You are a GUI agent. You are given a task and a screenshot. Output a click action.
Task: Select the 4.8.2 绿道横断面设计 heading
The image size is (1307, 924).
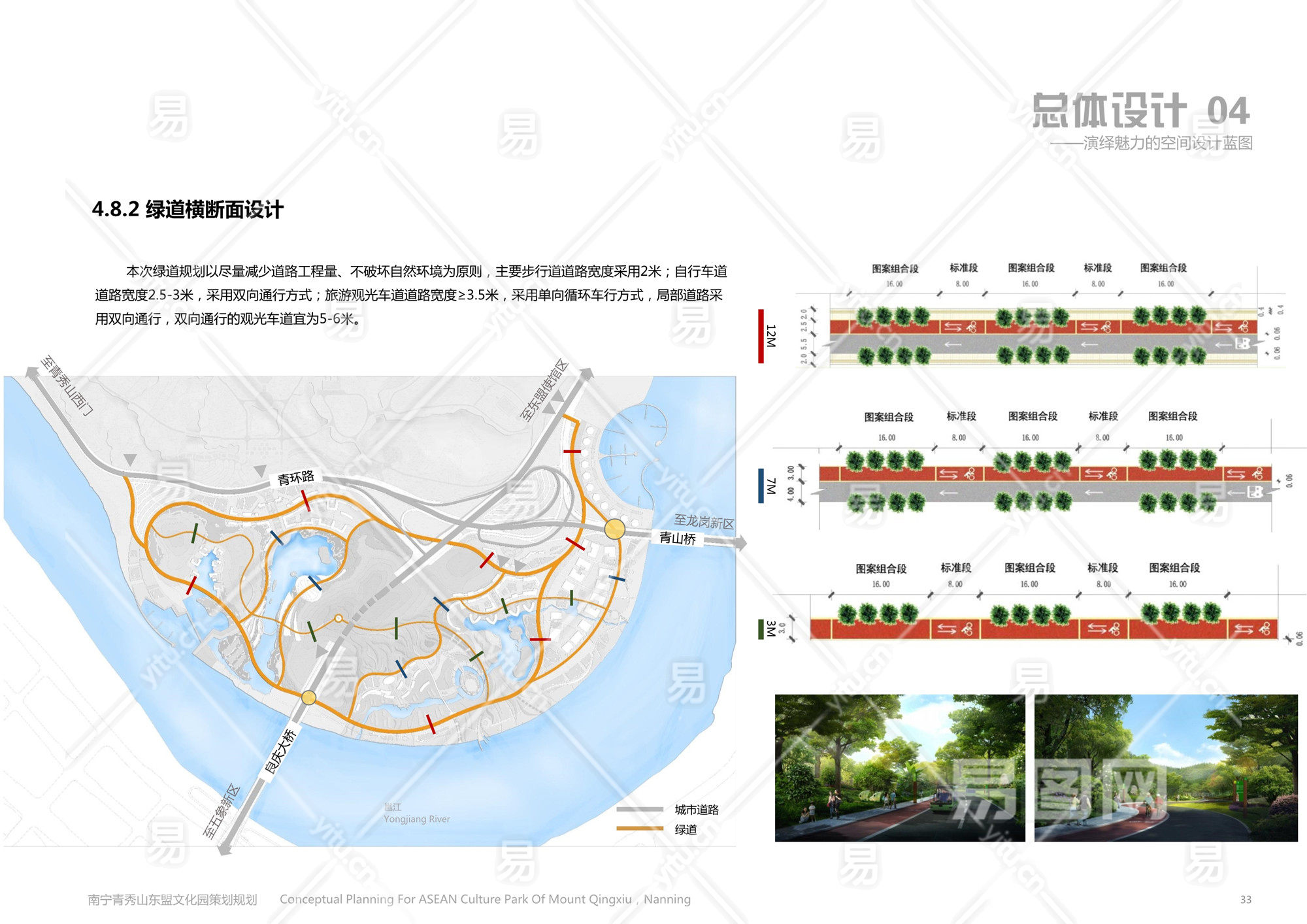pyautogui.click(x=188, y=210)
